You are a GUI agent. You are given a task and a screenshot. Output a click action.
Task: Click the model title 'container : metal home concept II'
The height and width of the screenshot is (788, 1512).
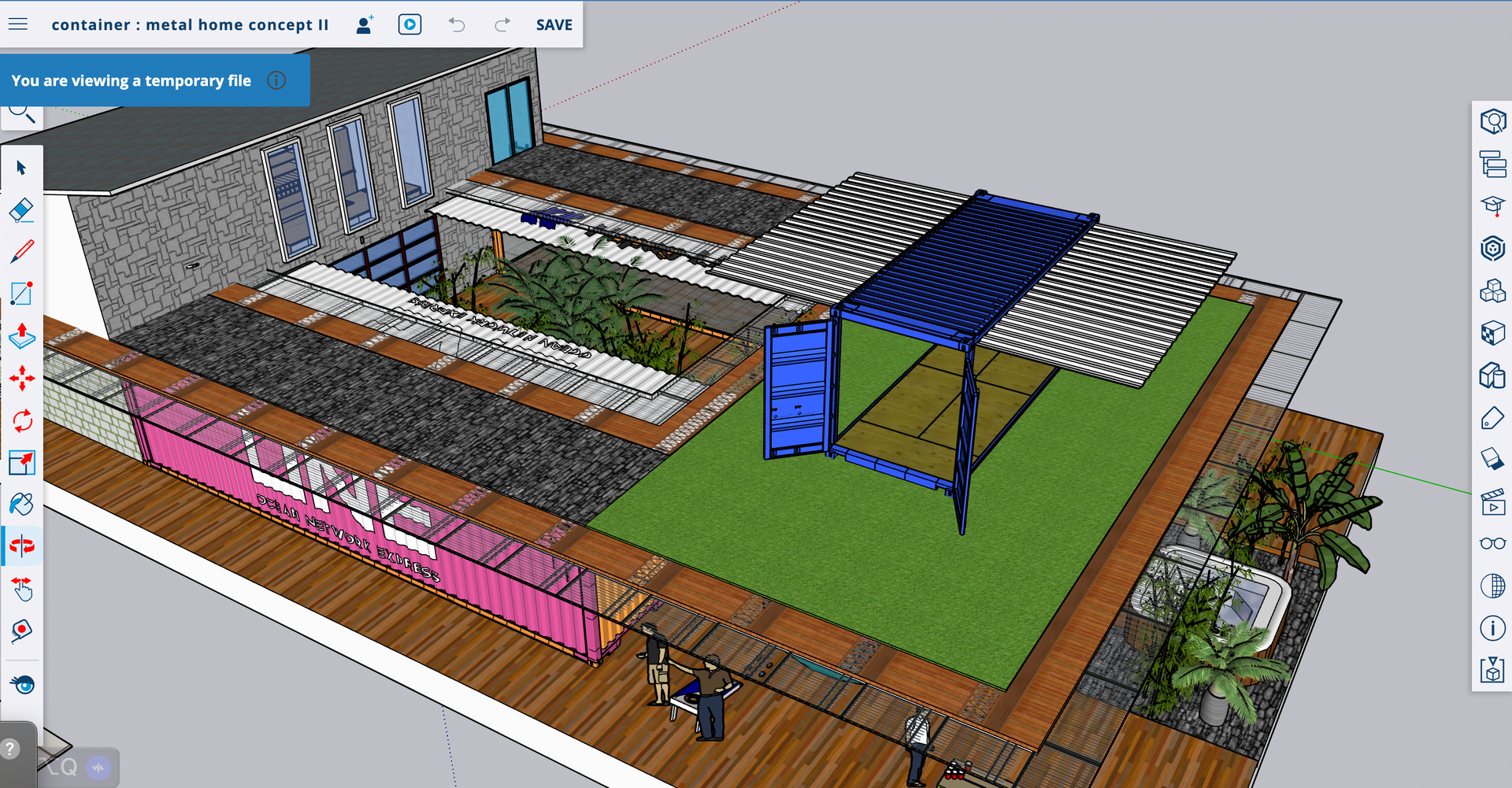click(x=190, y=24)
